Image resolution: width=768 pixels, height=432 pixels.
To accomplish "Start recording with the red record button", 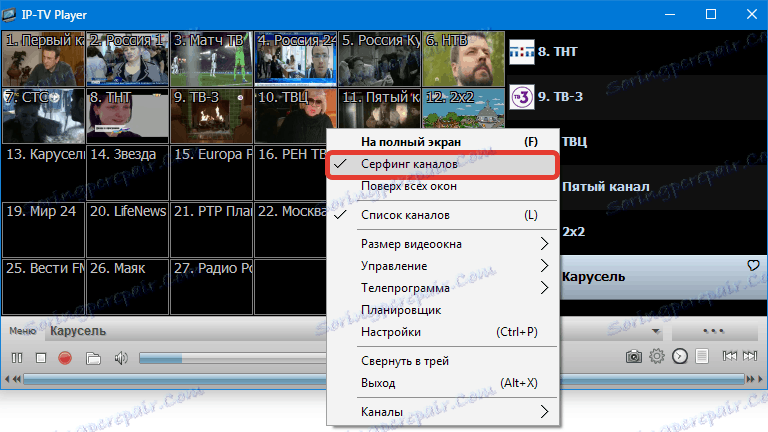I will (x=65, y=358).
